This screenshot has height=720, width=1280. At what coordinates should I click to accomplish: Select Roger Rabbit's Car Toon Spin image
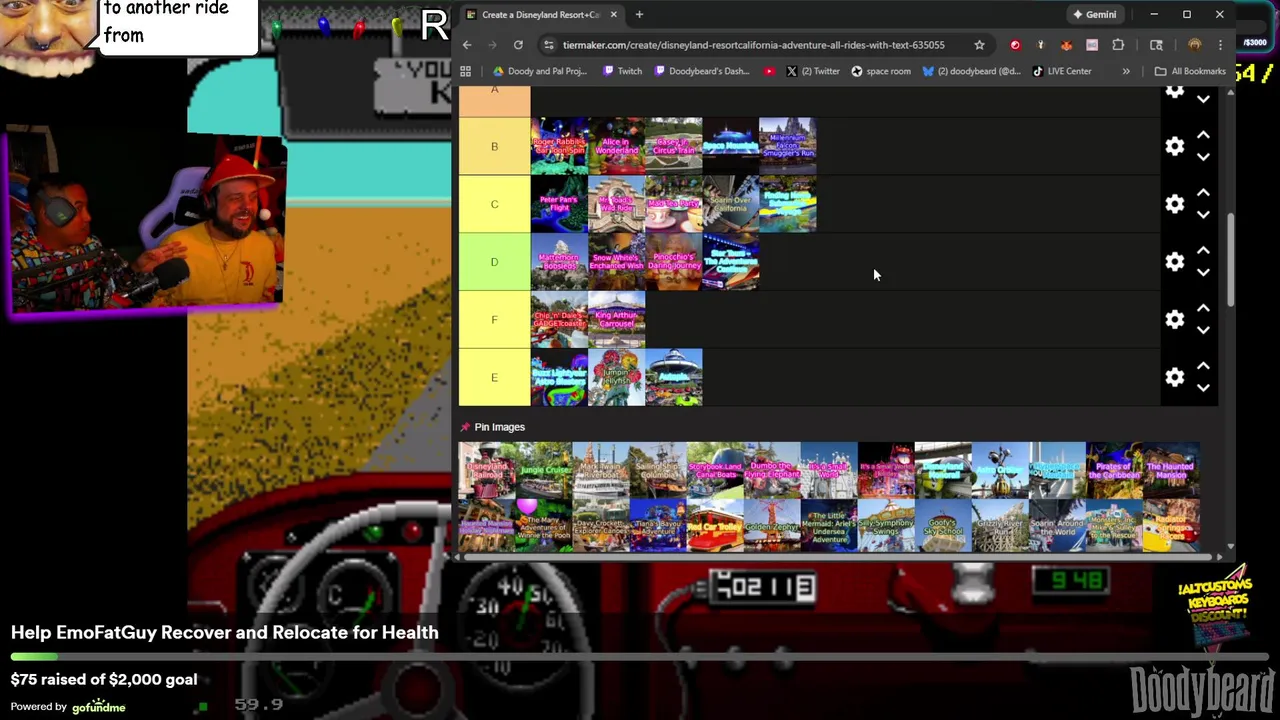pos(559,146)
